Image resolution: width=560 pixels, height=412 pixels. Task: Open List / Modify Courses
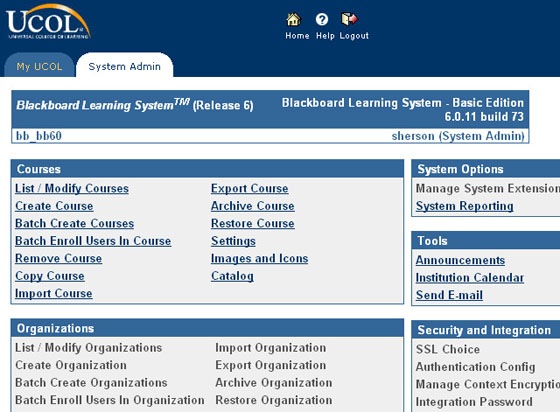[72, 188]
